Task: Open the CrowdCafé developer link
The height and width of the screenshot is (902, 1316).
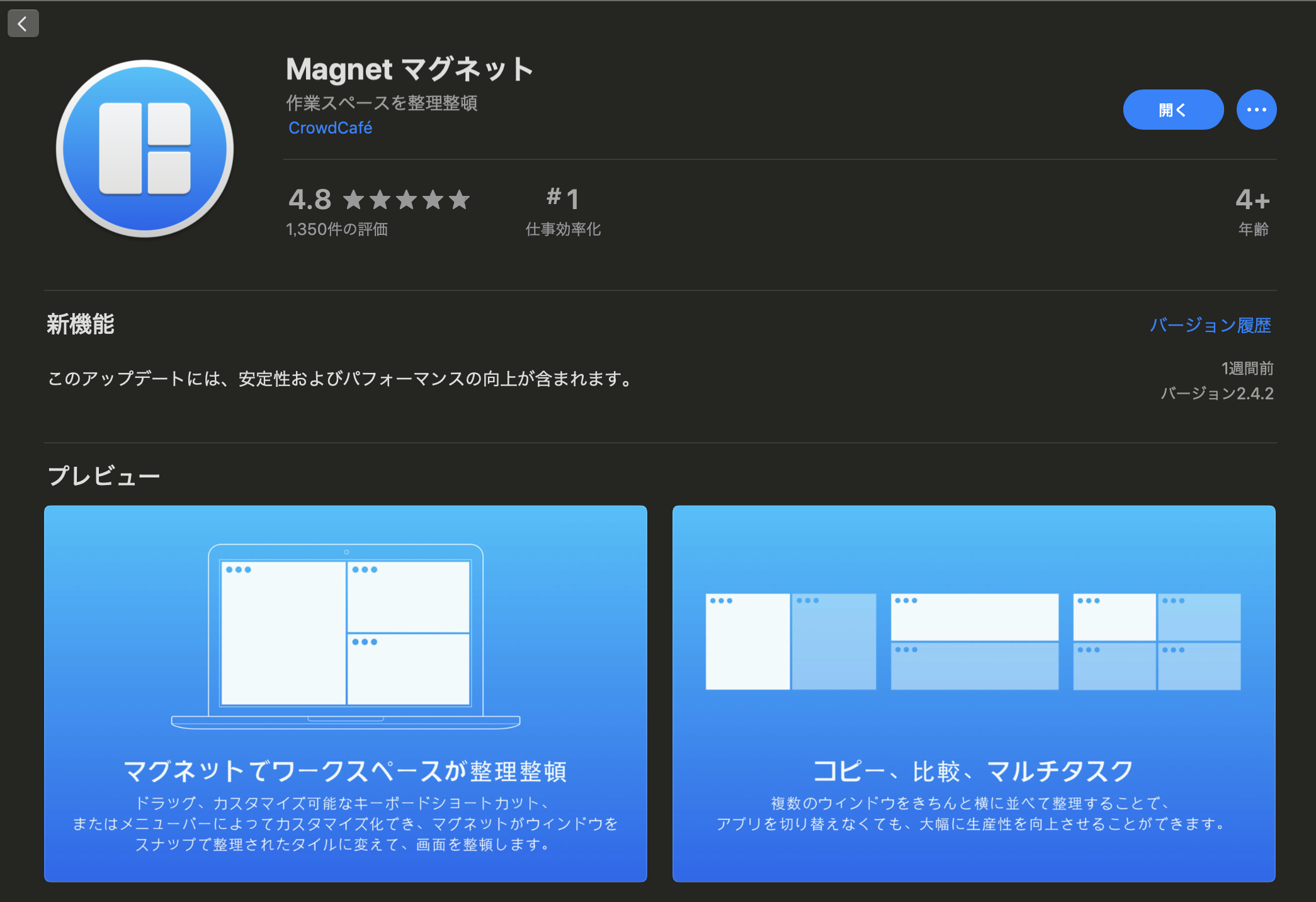Action: [x=330, y=128]
